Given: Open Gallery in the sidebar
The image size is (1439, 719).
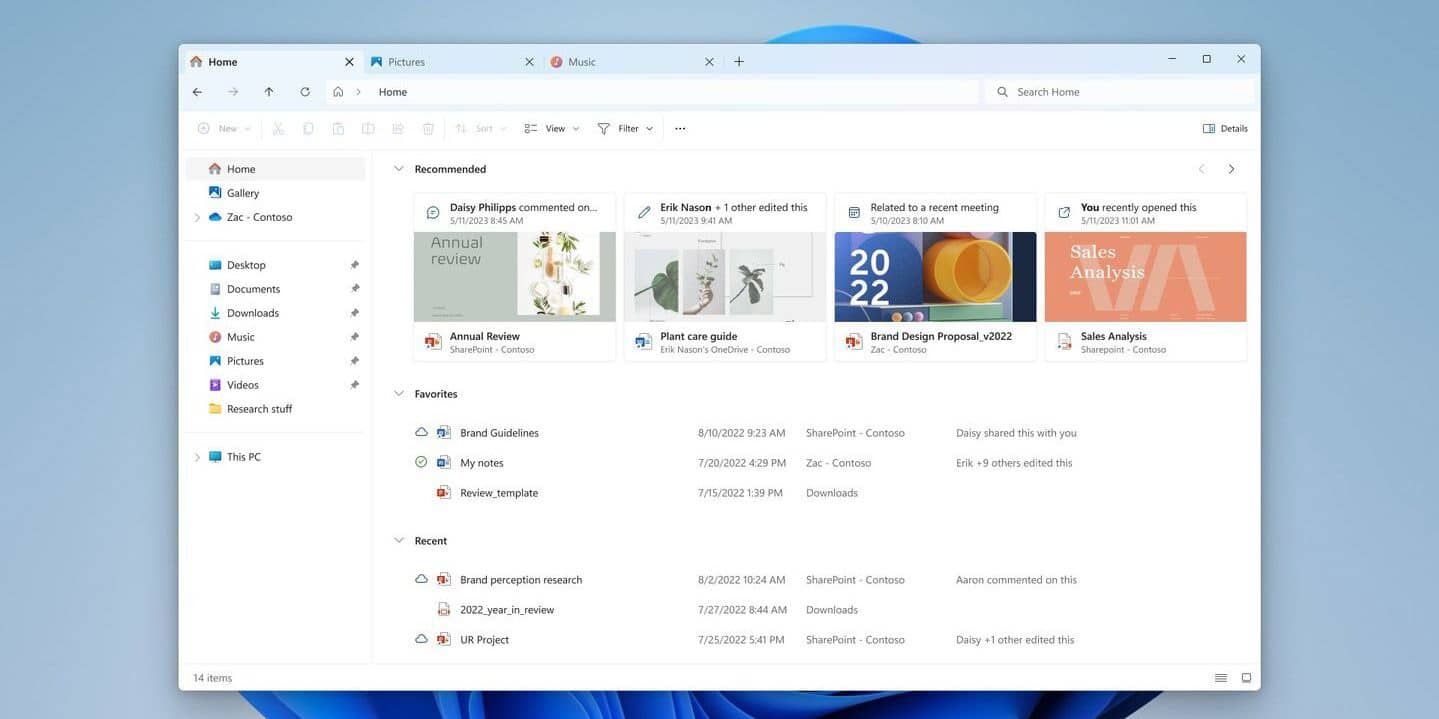Looking at the screenshot, I should [242, 193].
